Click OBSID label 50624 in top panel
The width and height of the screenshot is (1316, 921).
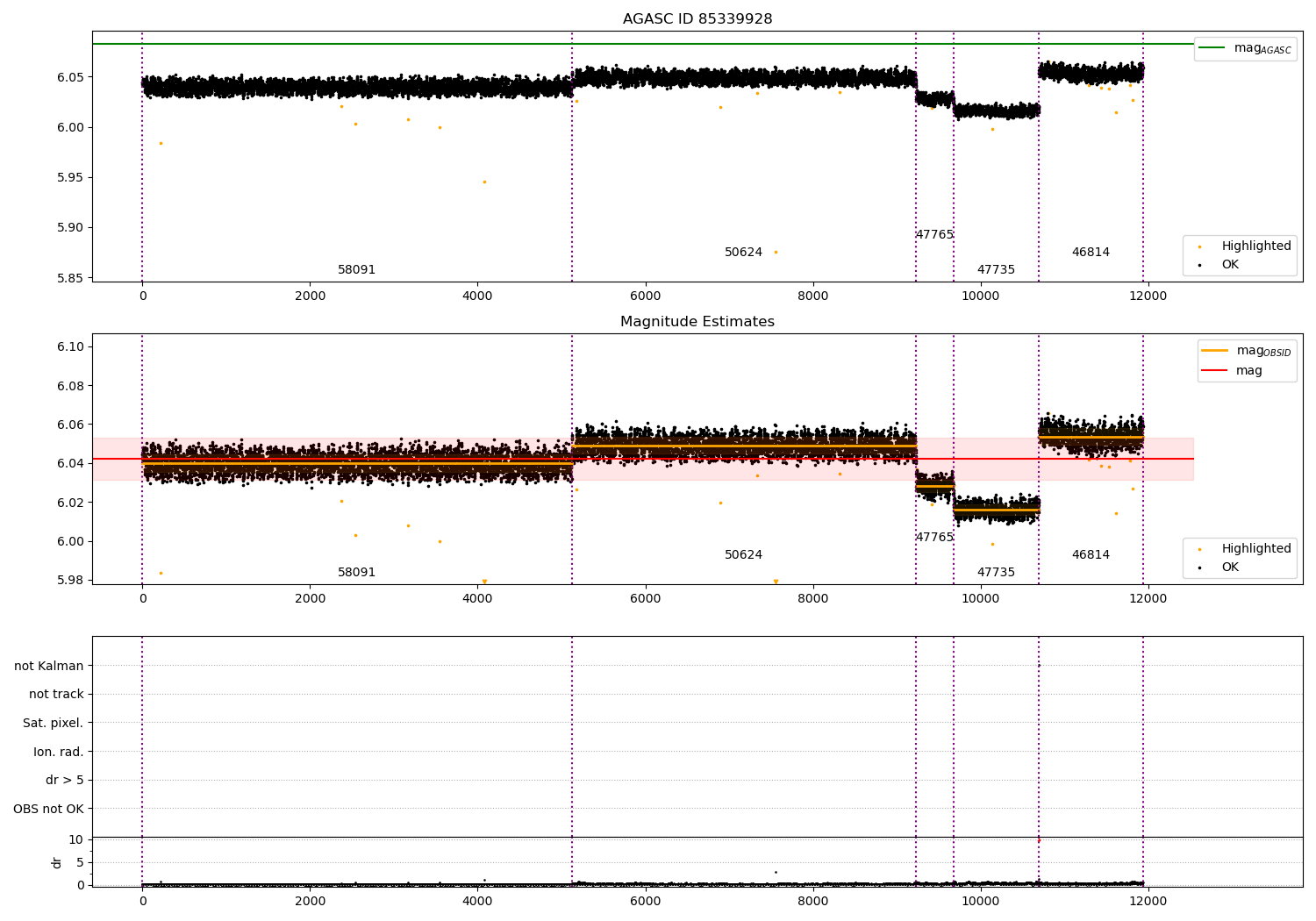[x=743, y=252]
